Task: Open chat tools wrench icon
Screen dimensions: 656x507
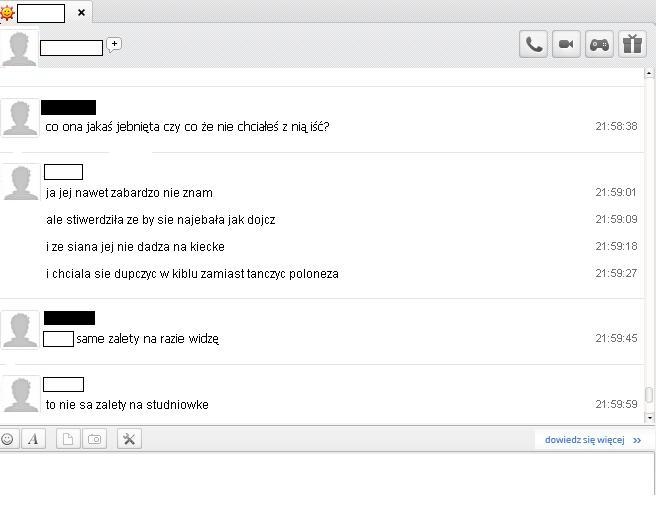Action: [x=129, y=439]
